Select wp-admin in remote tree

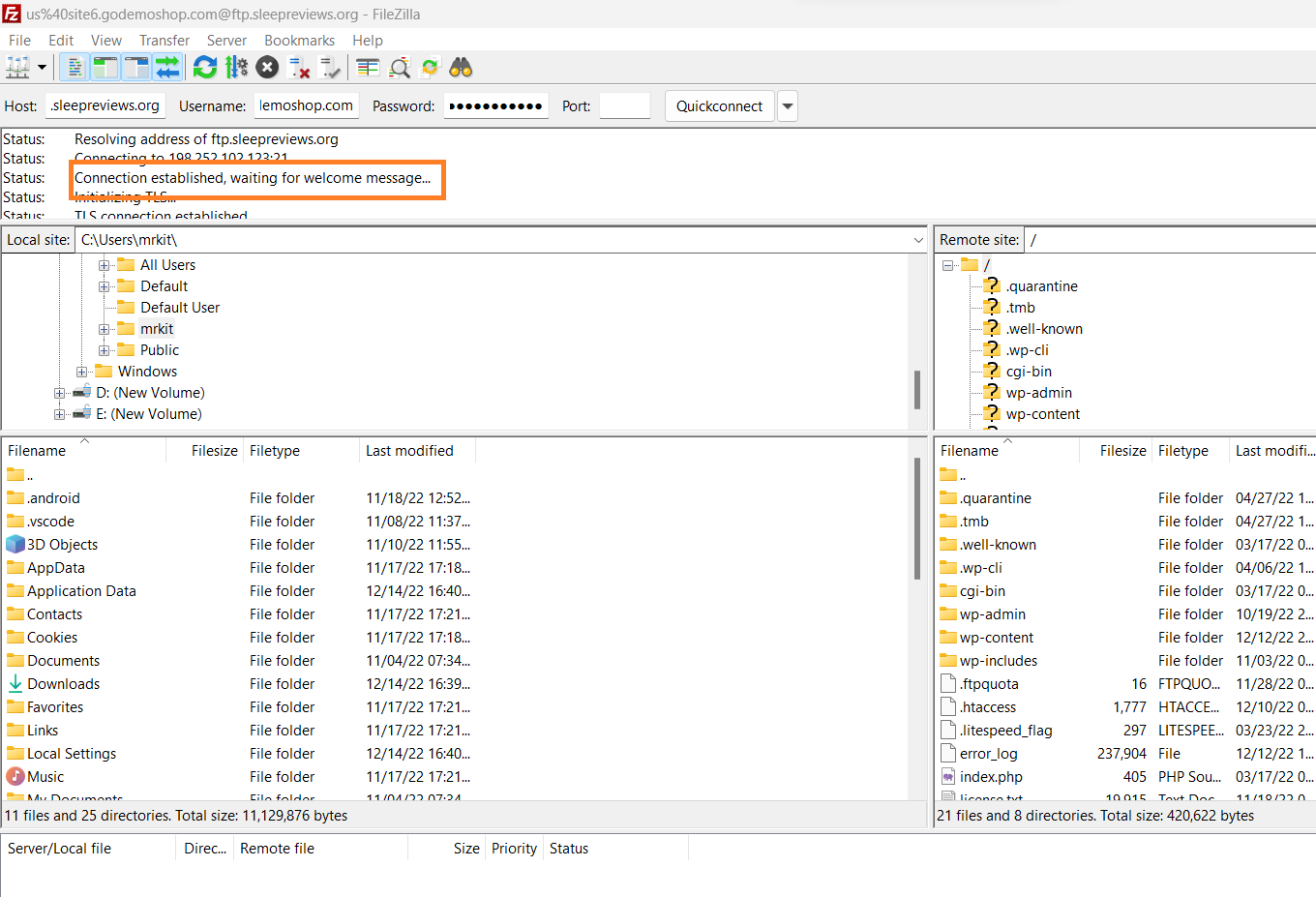1038,393
